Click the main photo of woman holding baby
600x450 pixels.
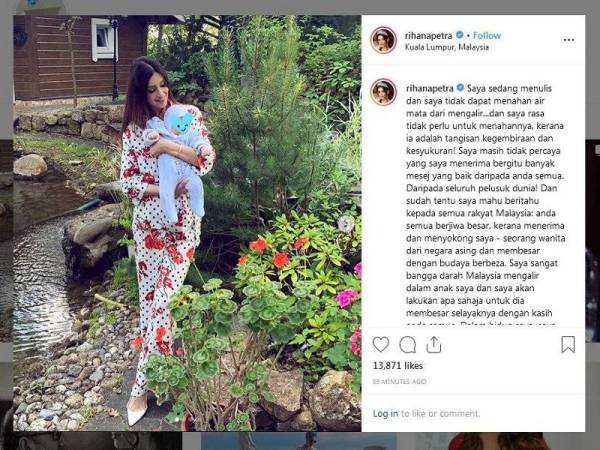(187, 223)
